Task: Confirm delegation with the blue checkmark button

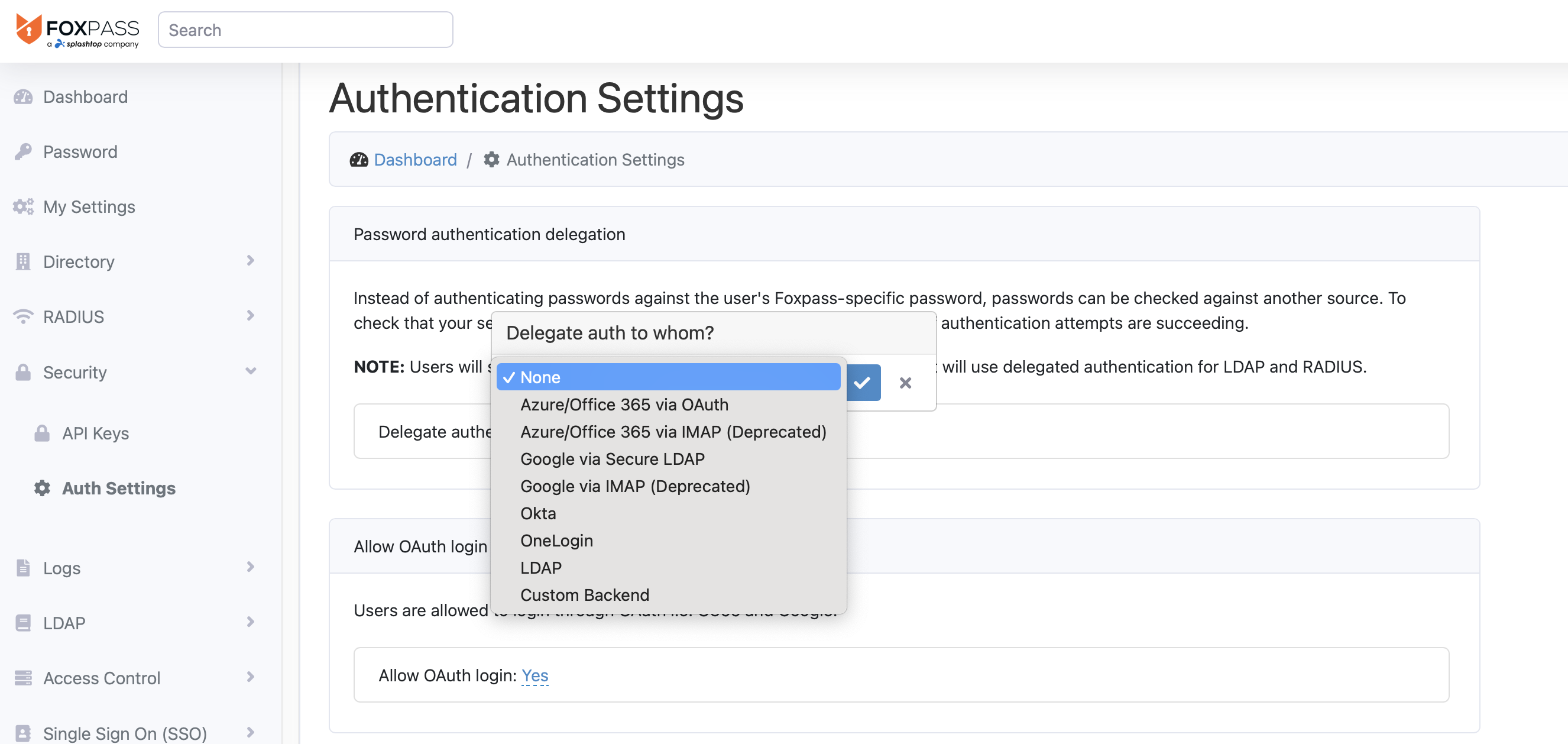Action: (862, 383)
